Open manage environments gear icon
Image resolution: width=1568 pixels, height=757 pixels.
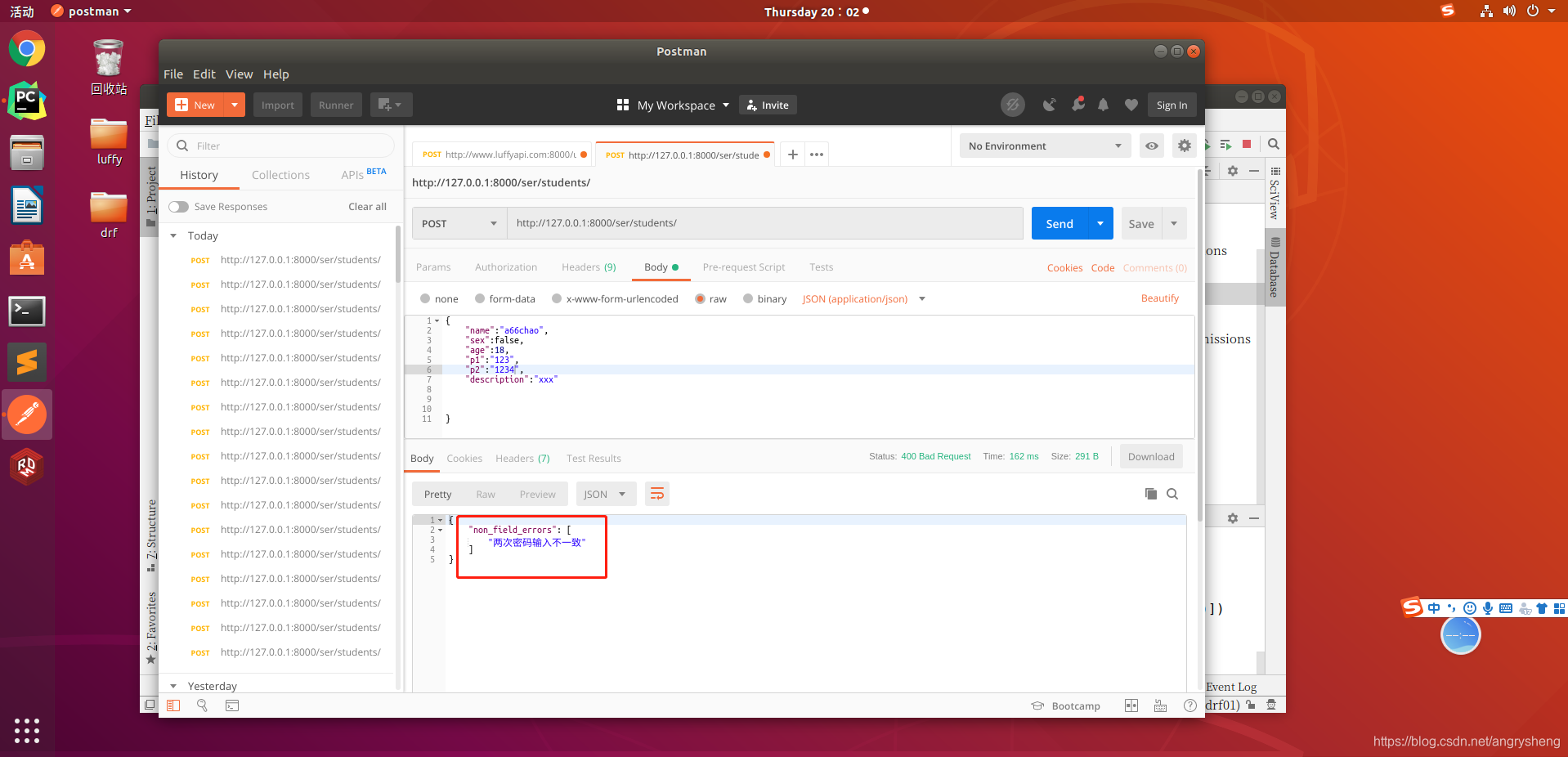pyautogui.click(x=1185, y=146)
